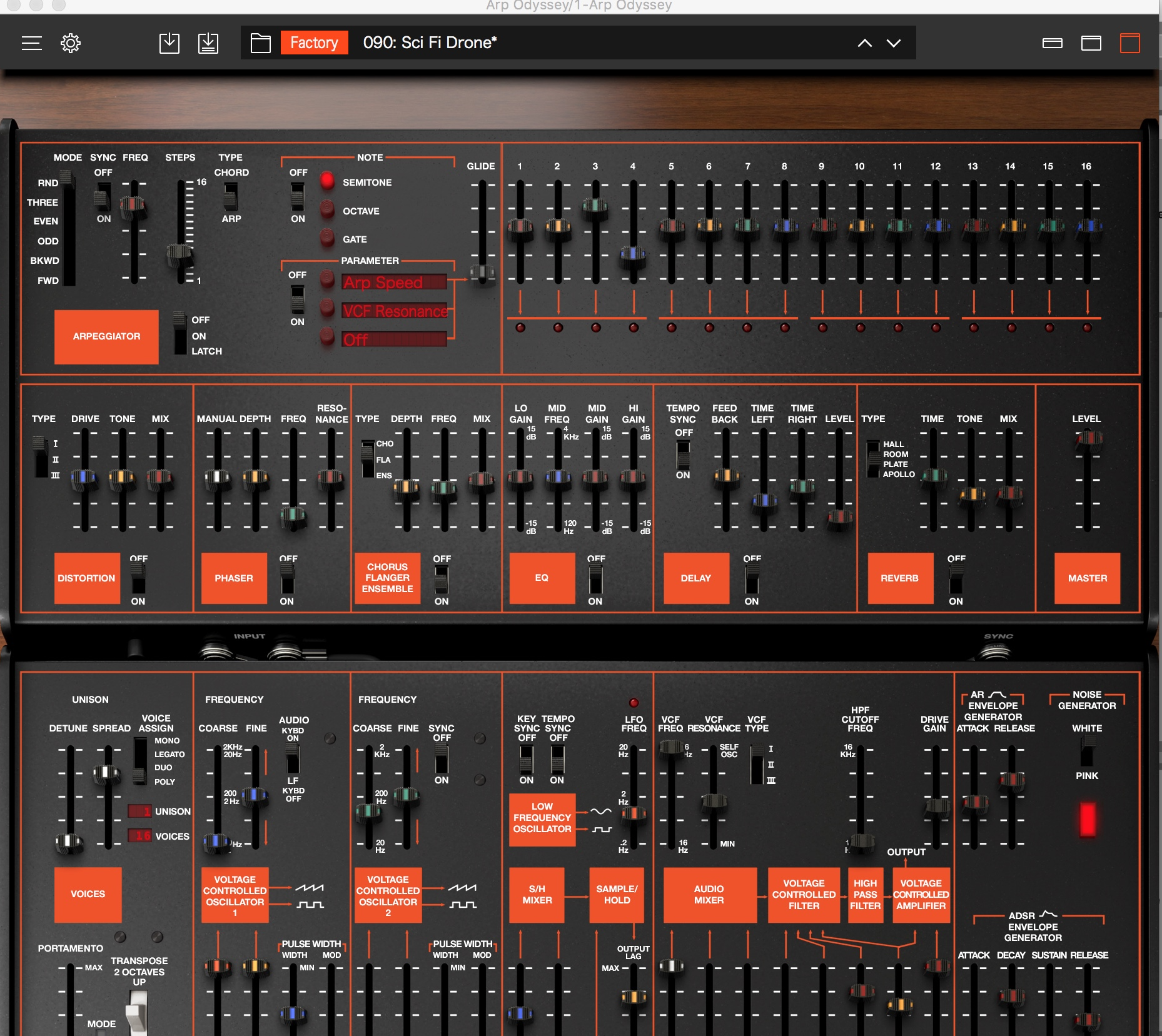Toggle the PARAMETER off/on switch
The image size is (1162, 1036).
(x=298, y=299)
